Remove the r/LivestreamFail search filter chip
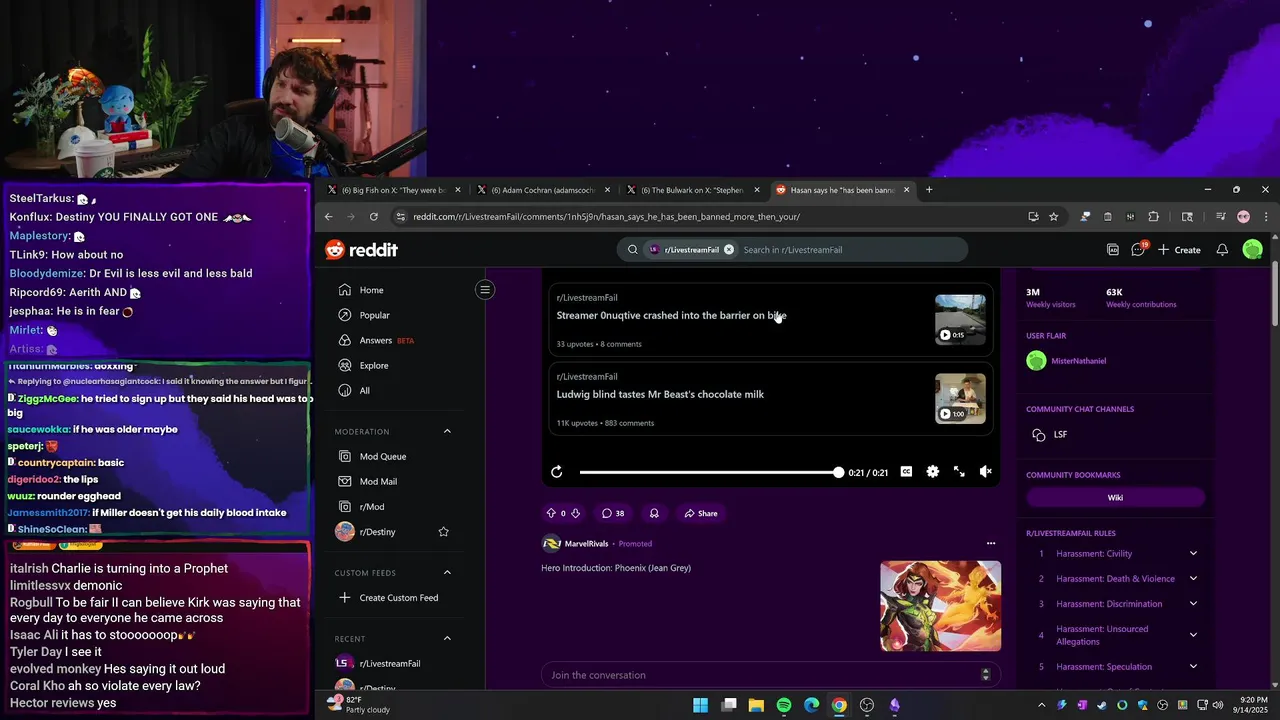This screenshot has width=1280, height=720. pos(728,250)
